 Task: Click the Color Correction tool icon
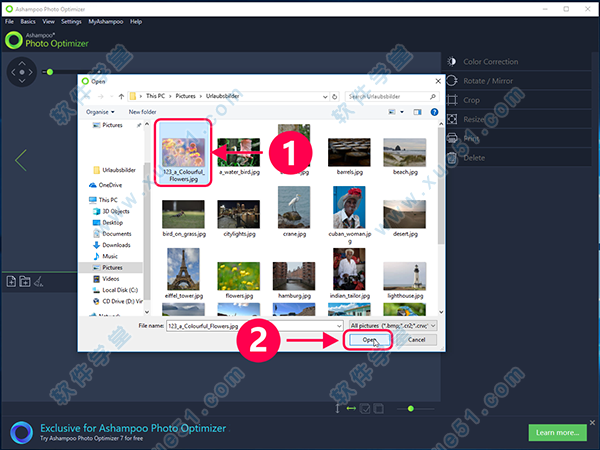(451, 62)
